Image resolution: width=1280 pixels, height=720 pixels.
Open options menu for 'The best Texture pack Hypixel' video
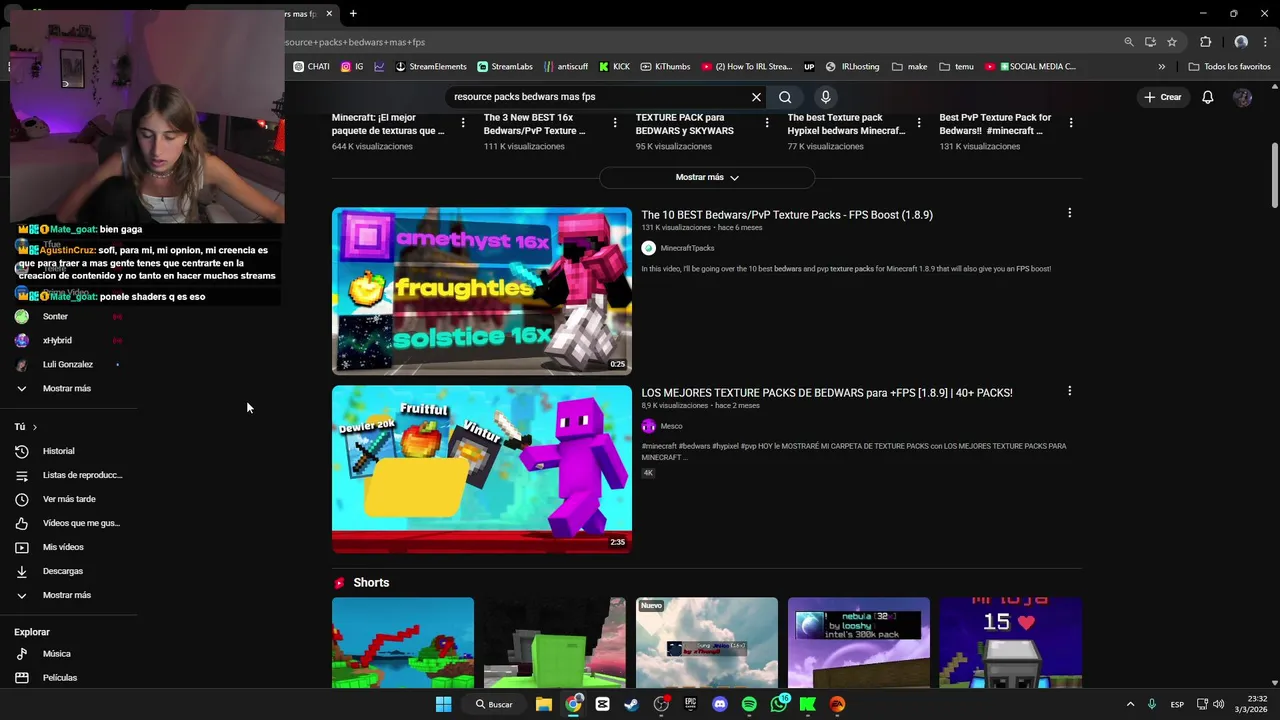coord(919,123)
